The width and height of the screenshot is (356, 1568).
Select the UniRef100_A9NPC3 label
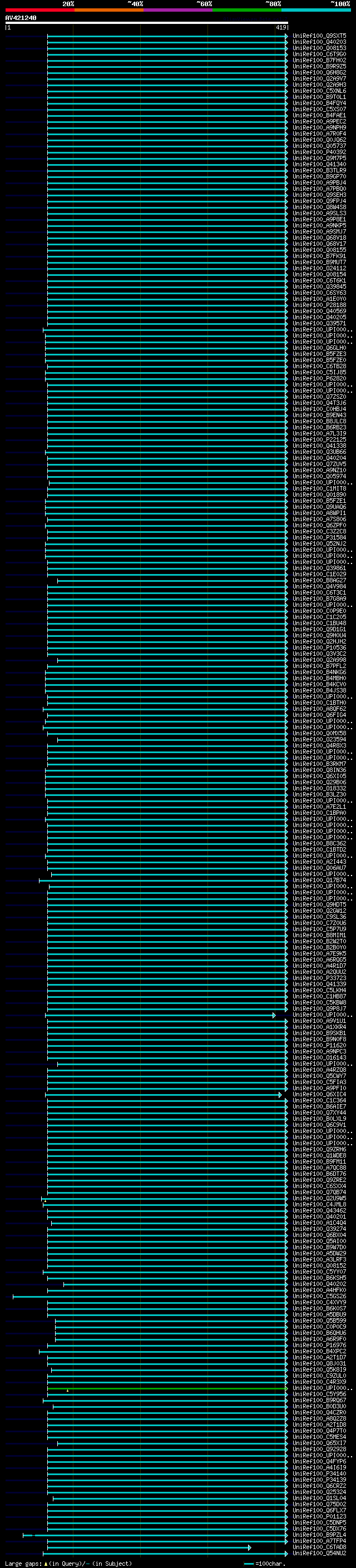[x=319, y=1051]
